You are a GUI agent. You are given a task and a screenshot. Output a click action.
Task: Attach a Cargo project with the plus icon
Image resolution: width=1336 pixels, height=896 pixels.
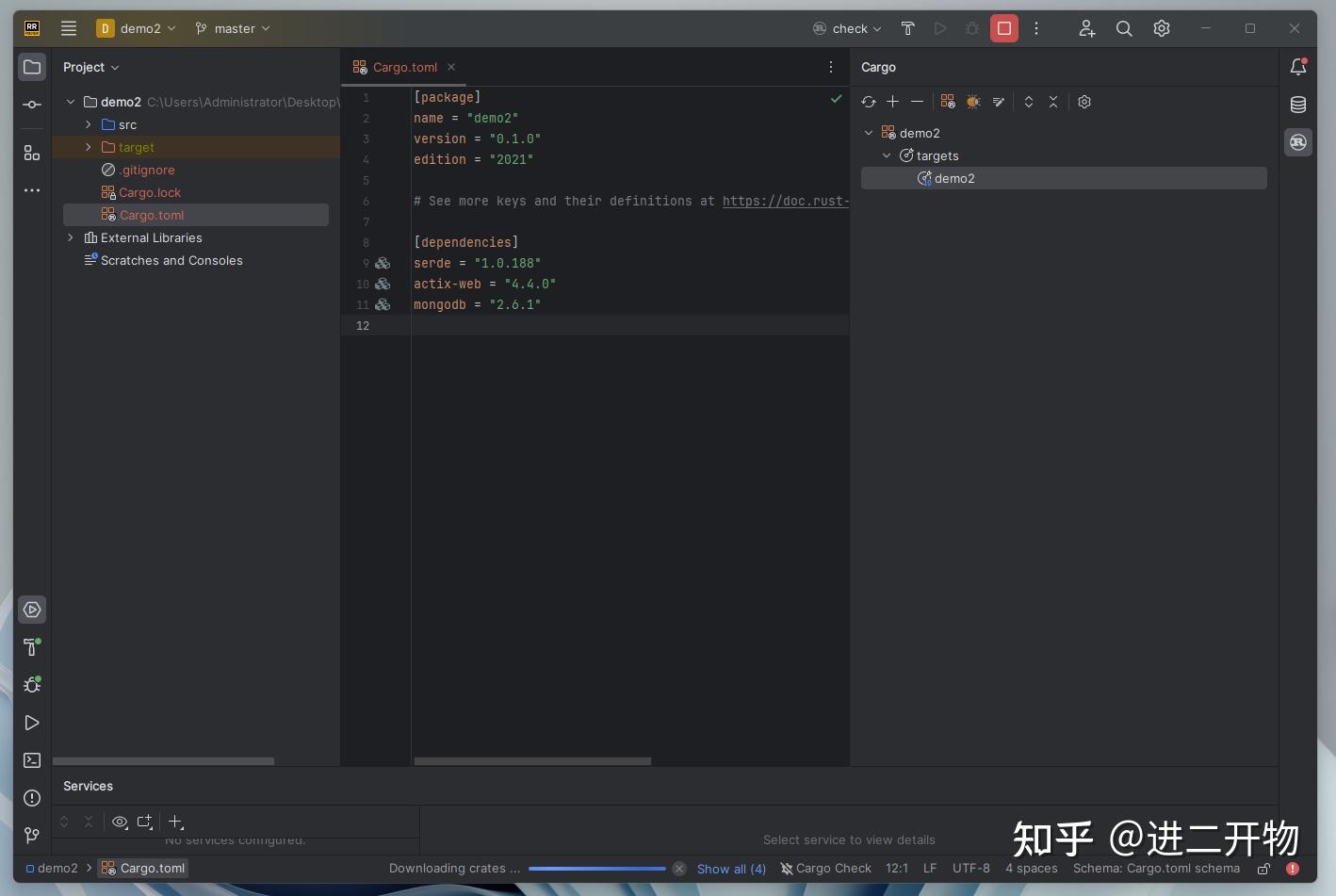tap(892, 102)
